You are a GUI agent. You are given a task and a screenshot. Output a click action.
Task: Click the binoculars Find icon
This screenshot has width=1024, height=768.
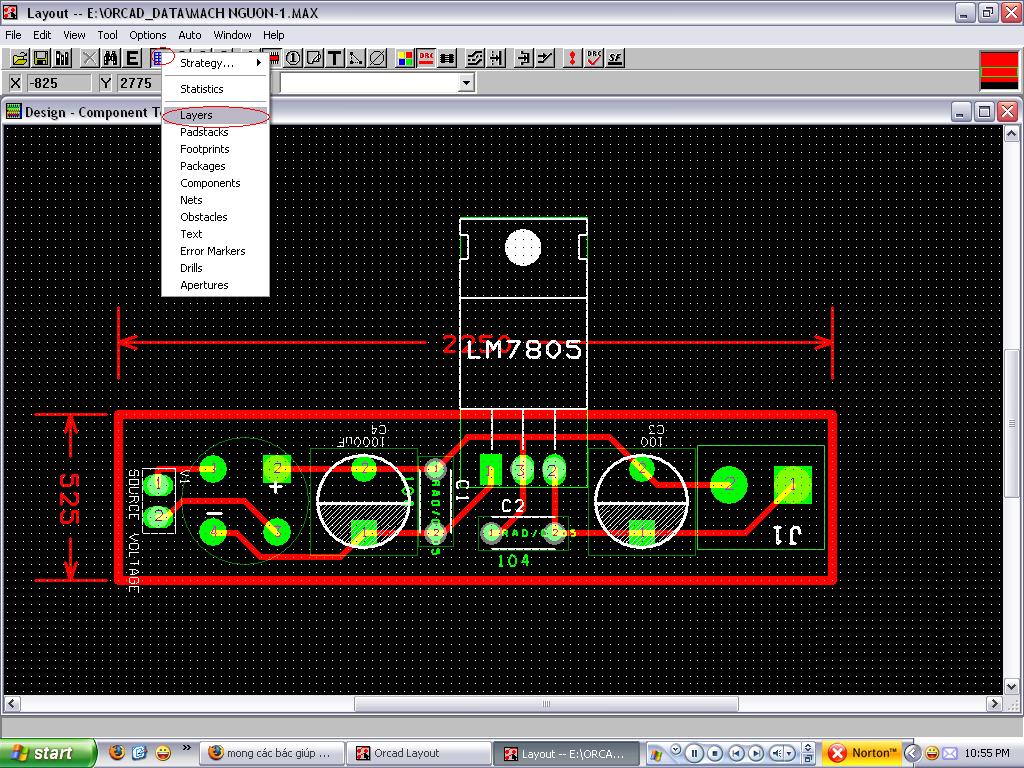pos(111,59)
